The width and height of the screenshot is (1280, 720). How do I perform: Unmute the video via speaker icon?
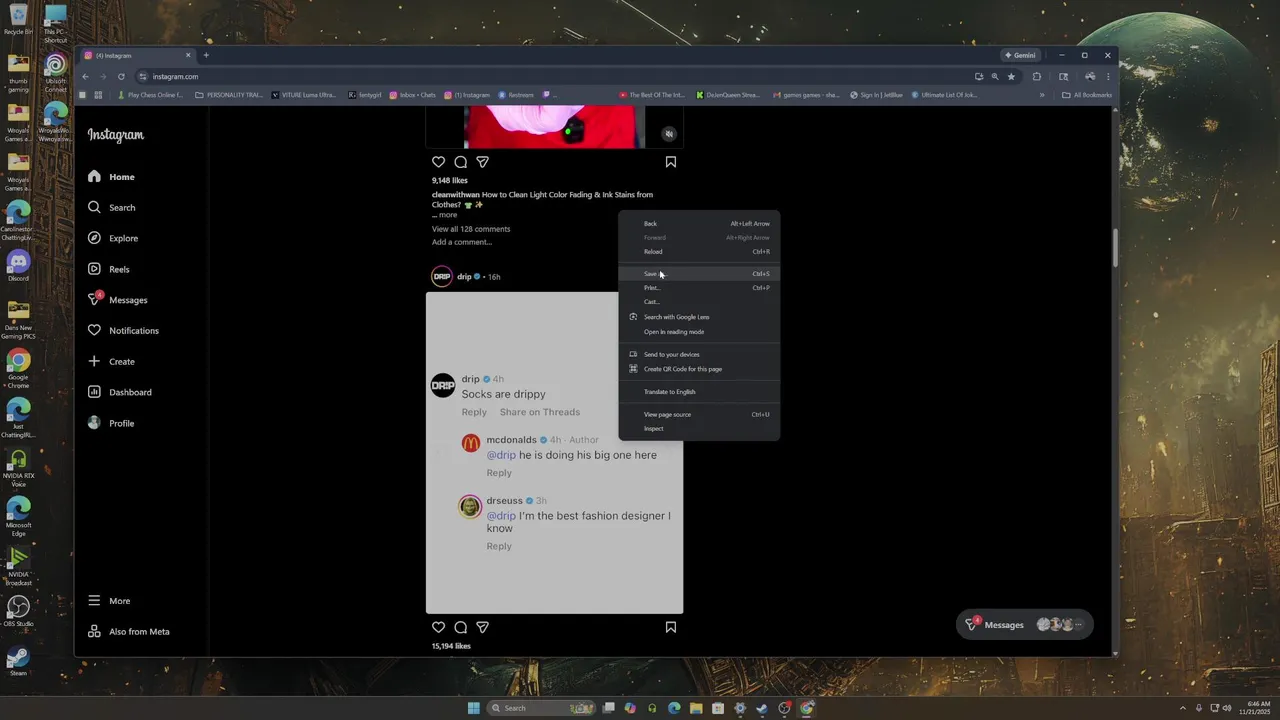coord(669,134)
